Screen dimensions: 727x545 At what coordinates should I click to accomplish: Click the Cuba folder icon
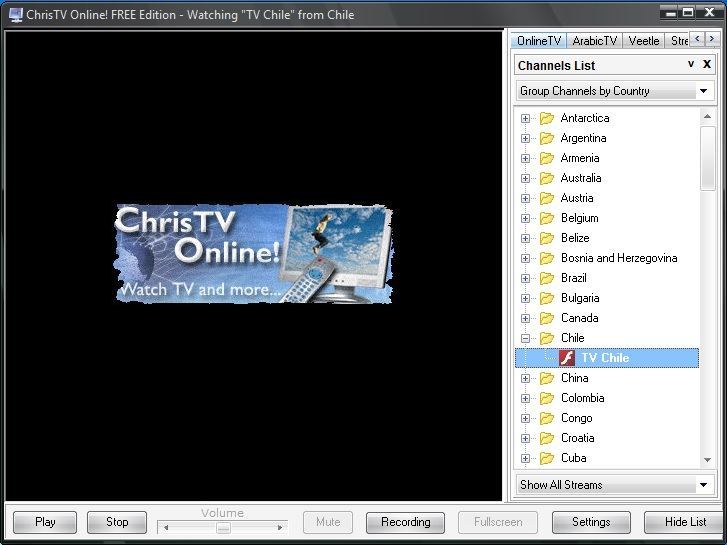[x=547, y=458]
